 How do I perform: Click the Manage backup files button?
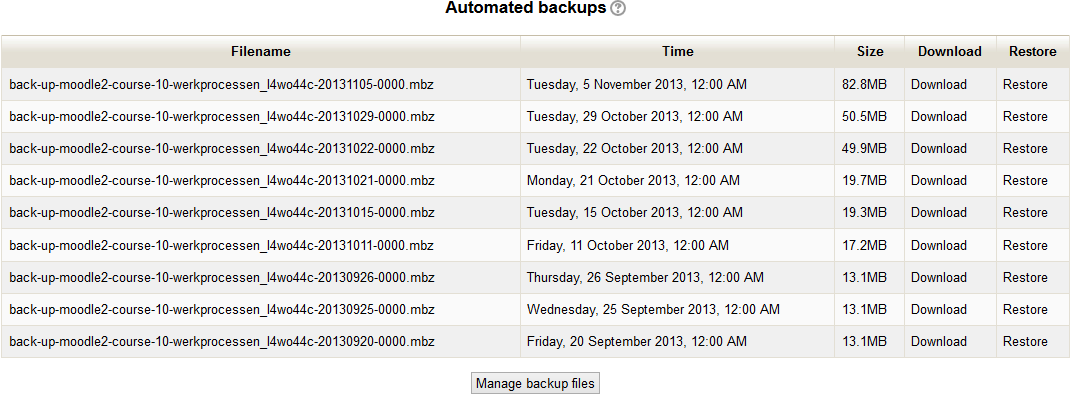(536, 383)
